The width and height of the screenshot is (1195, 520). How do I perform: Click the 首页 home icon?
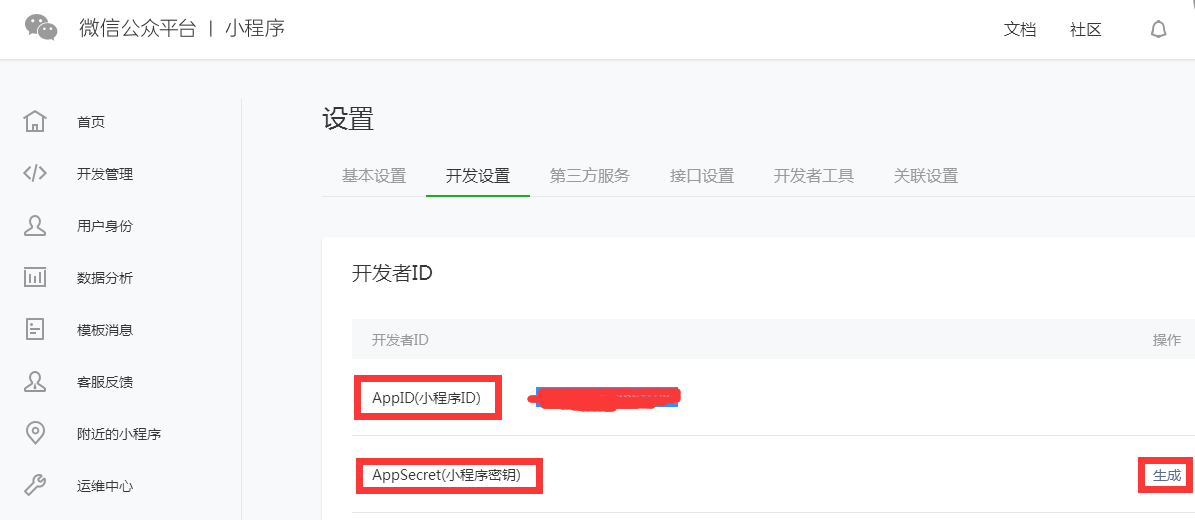click(x=35, y=122)
